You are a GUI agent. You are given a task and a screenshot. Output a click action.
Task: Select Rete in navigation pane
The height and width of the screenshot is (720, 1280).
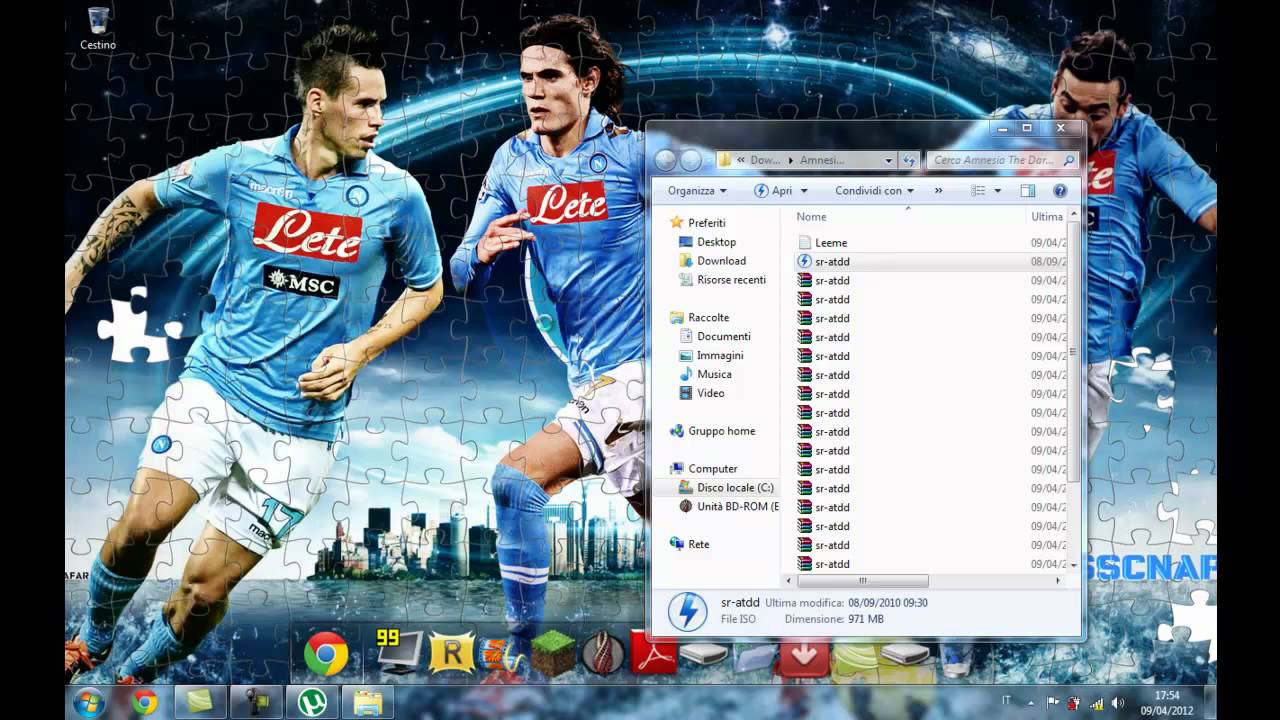(x=698, y=544)
